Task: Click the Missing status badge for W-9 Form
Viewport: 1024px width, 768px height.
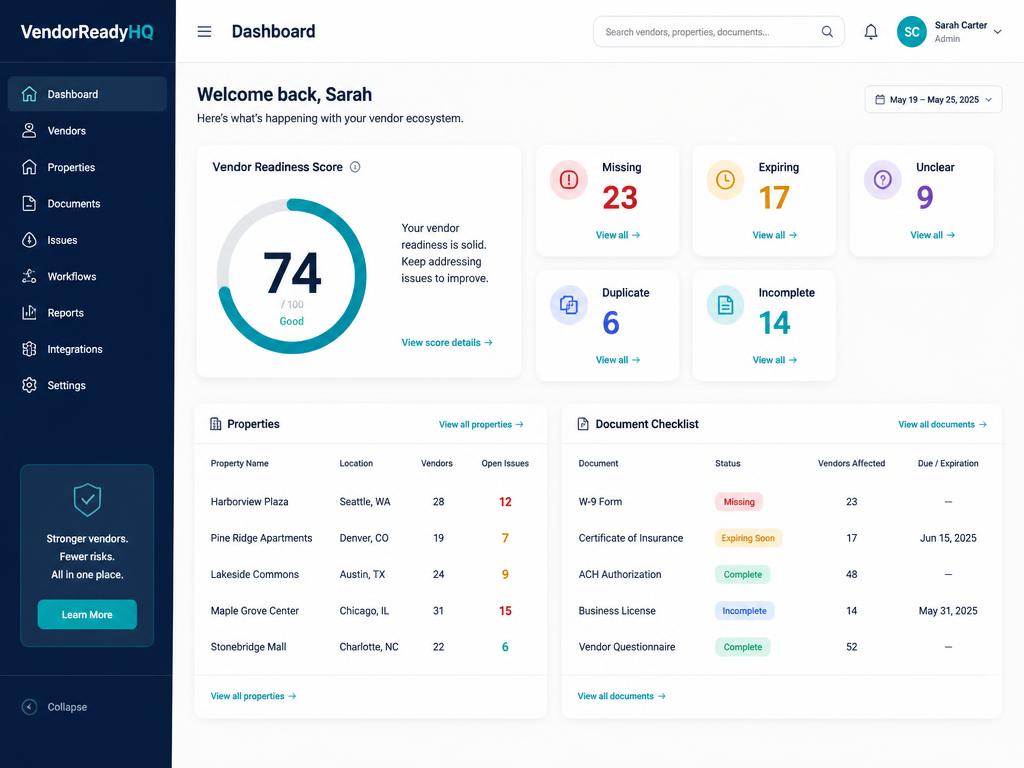Action: pyautogui.click(x=739, y=502)
